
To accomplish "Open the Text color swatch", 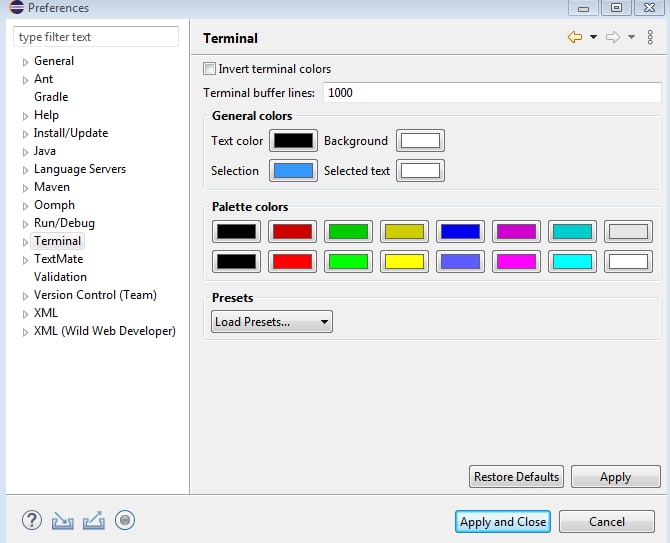I will (293, 141).
